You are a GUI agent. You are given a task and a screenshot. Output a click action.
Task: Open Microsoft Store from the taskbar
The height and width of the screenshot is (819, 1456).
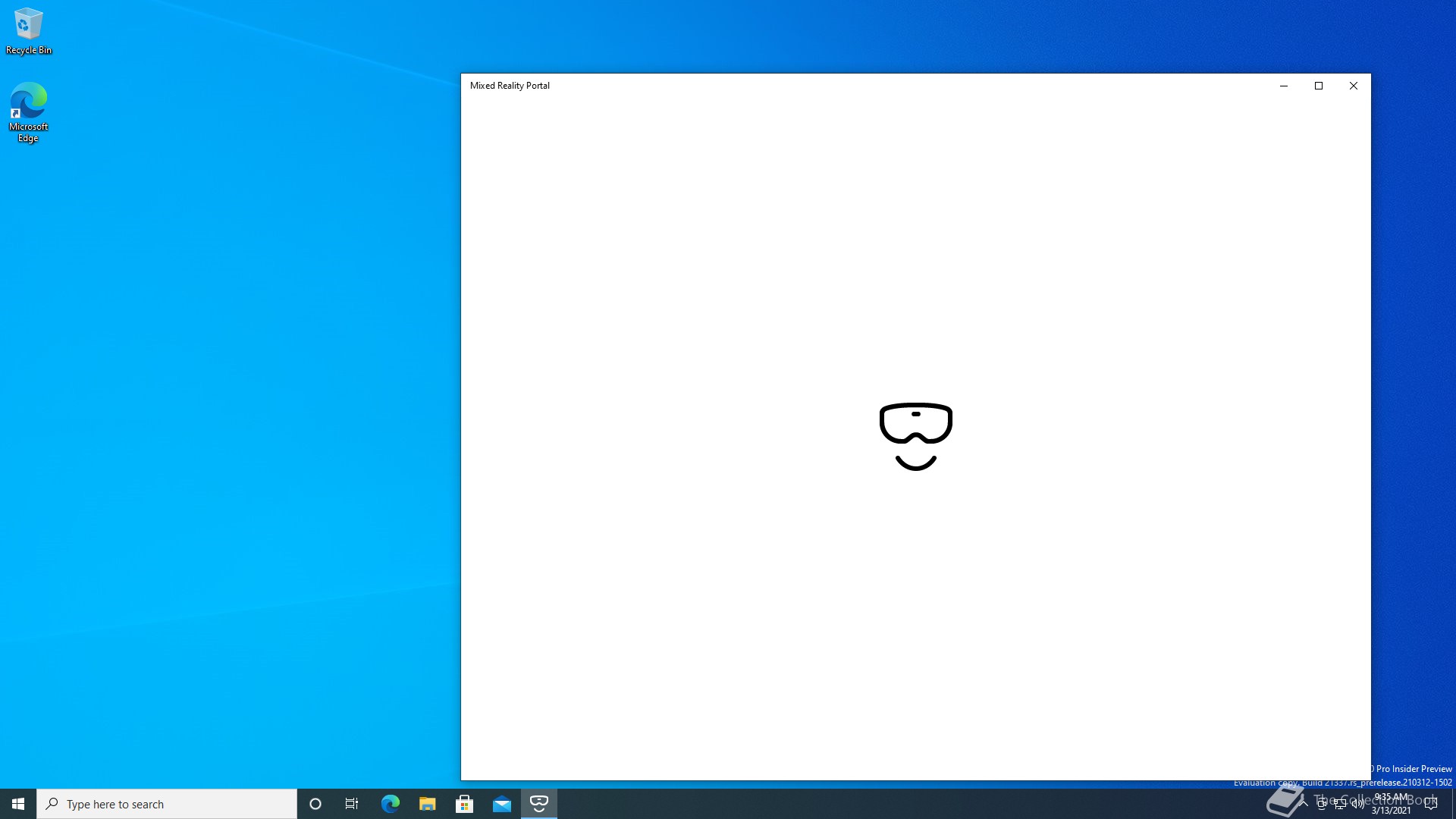pos(465,804)
